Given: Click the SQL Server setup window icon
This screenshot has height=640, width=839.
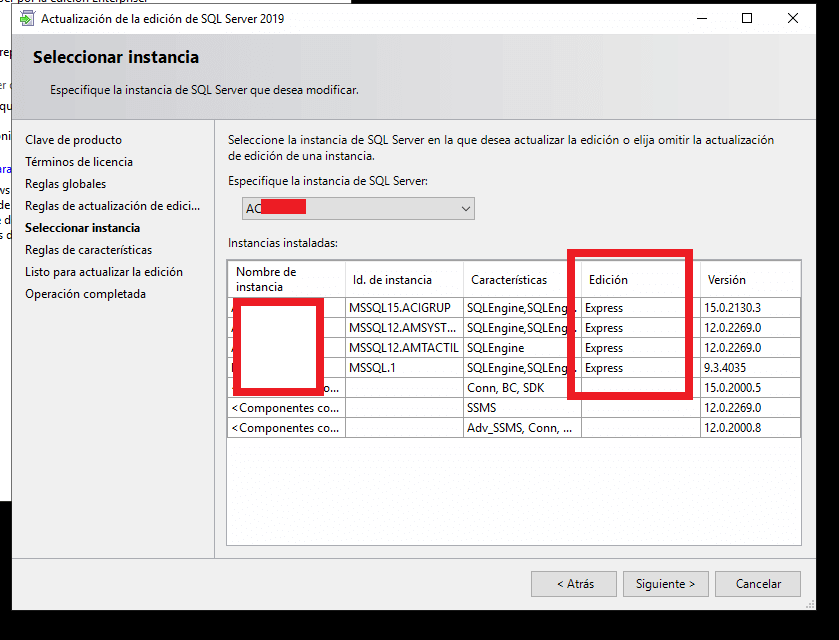Looking at the screenshot, I should click(26, 18).
